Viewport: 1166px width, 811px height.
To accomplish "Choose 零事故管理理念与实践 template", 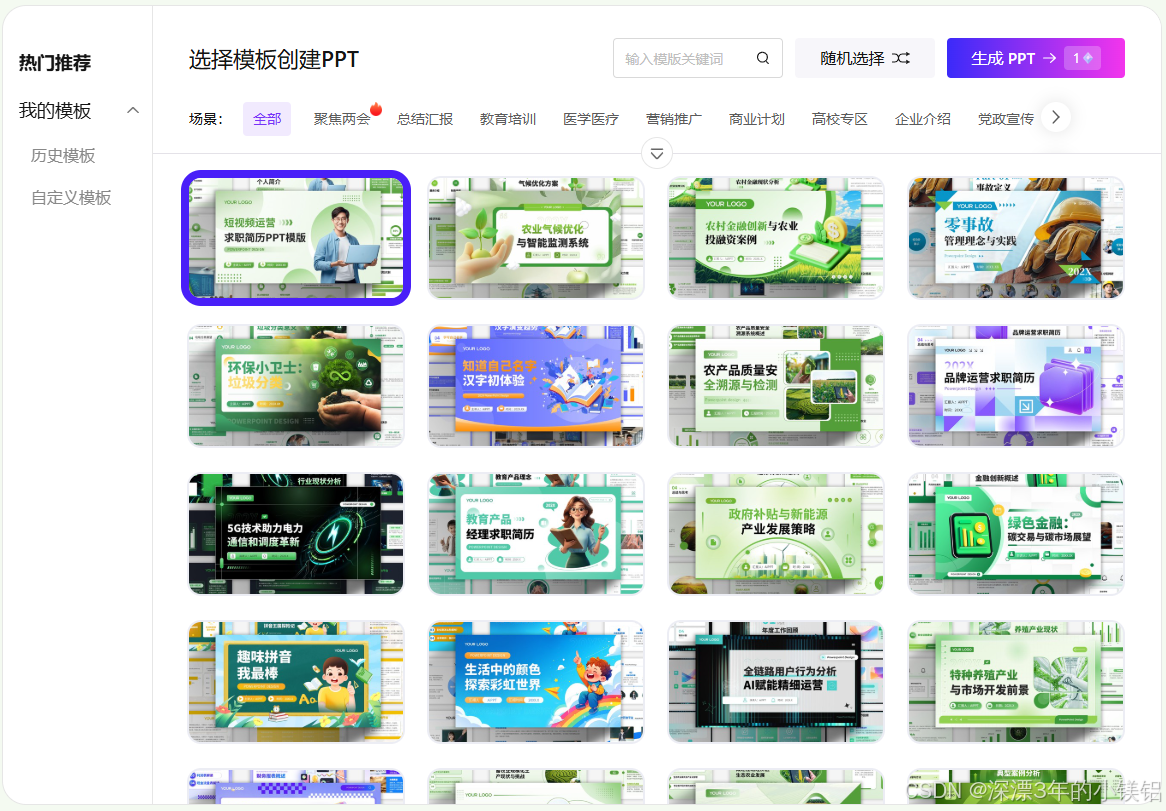I will 1016,238.
